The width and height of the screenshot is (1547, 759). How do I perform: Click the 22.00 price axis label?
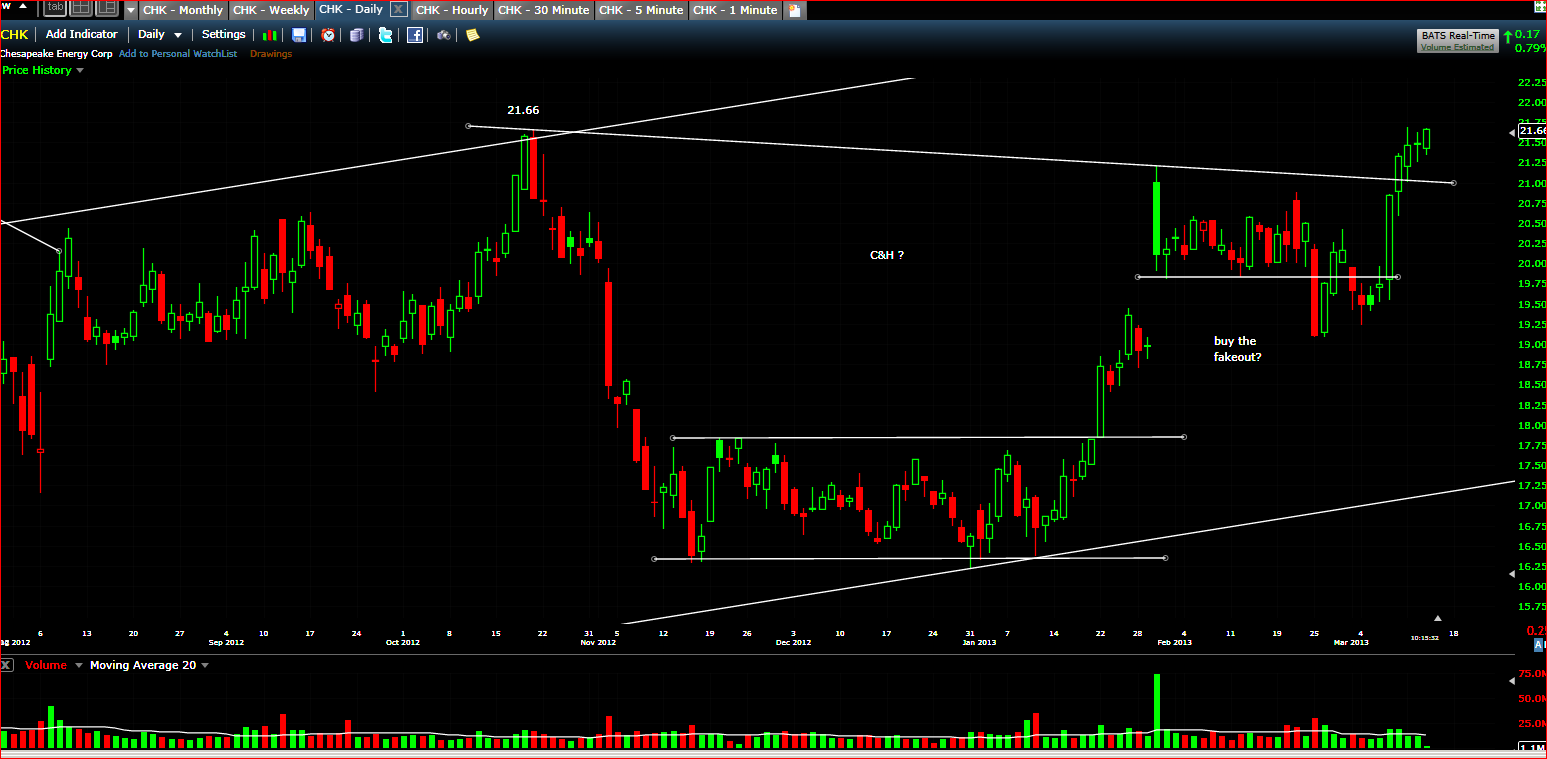(x=1531, y=103)
